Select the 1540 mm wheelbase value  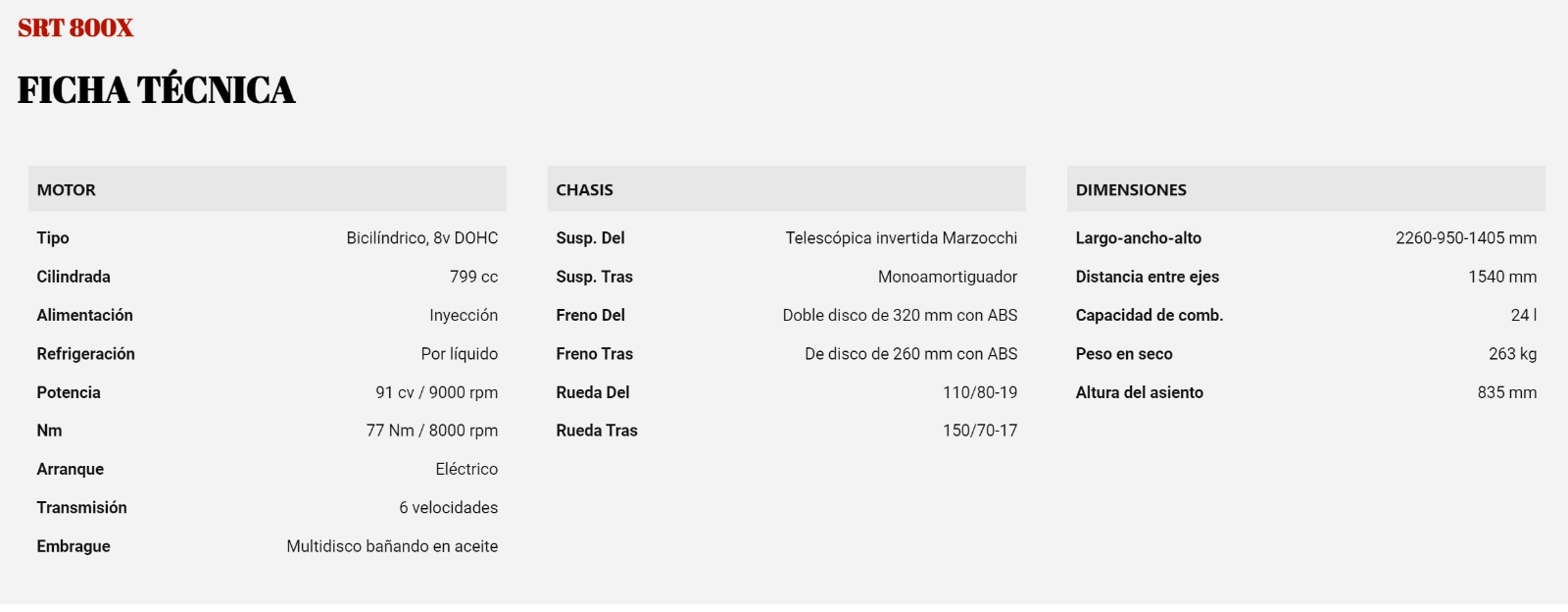1502,277
